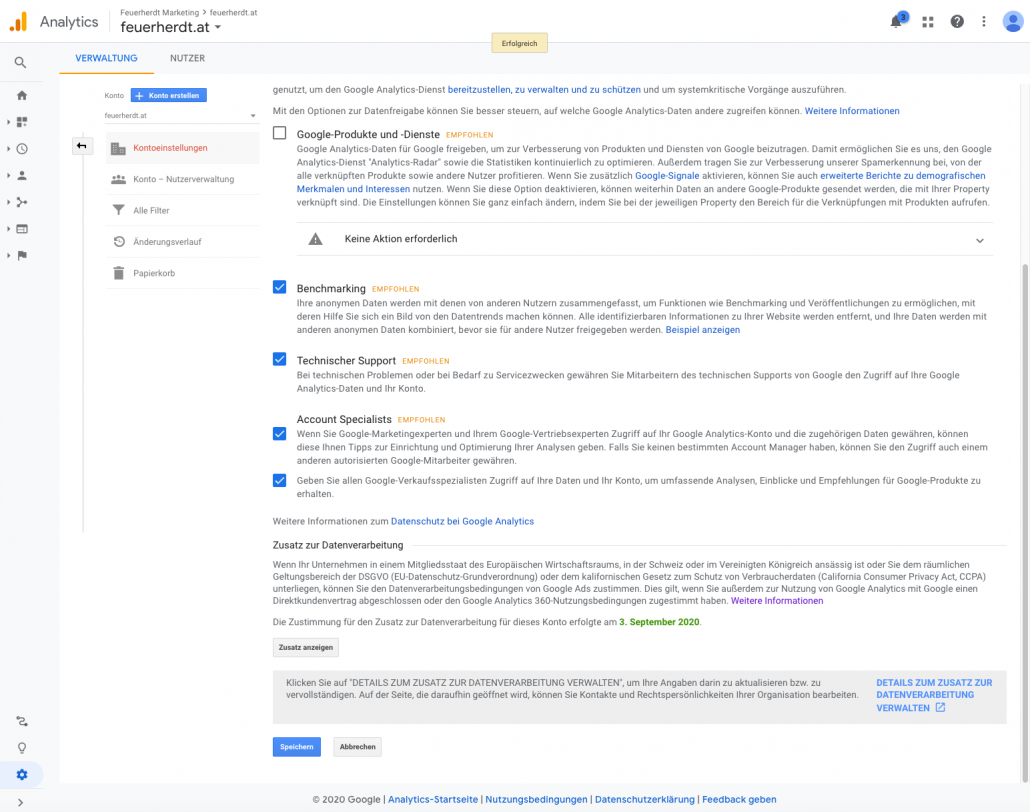
Task: Select Alle Filter menu item
Action: [183, 210]
